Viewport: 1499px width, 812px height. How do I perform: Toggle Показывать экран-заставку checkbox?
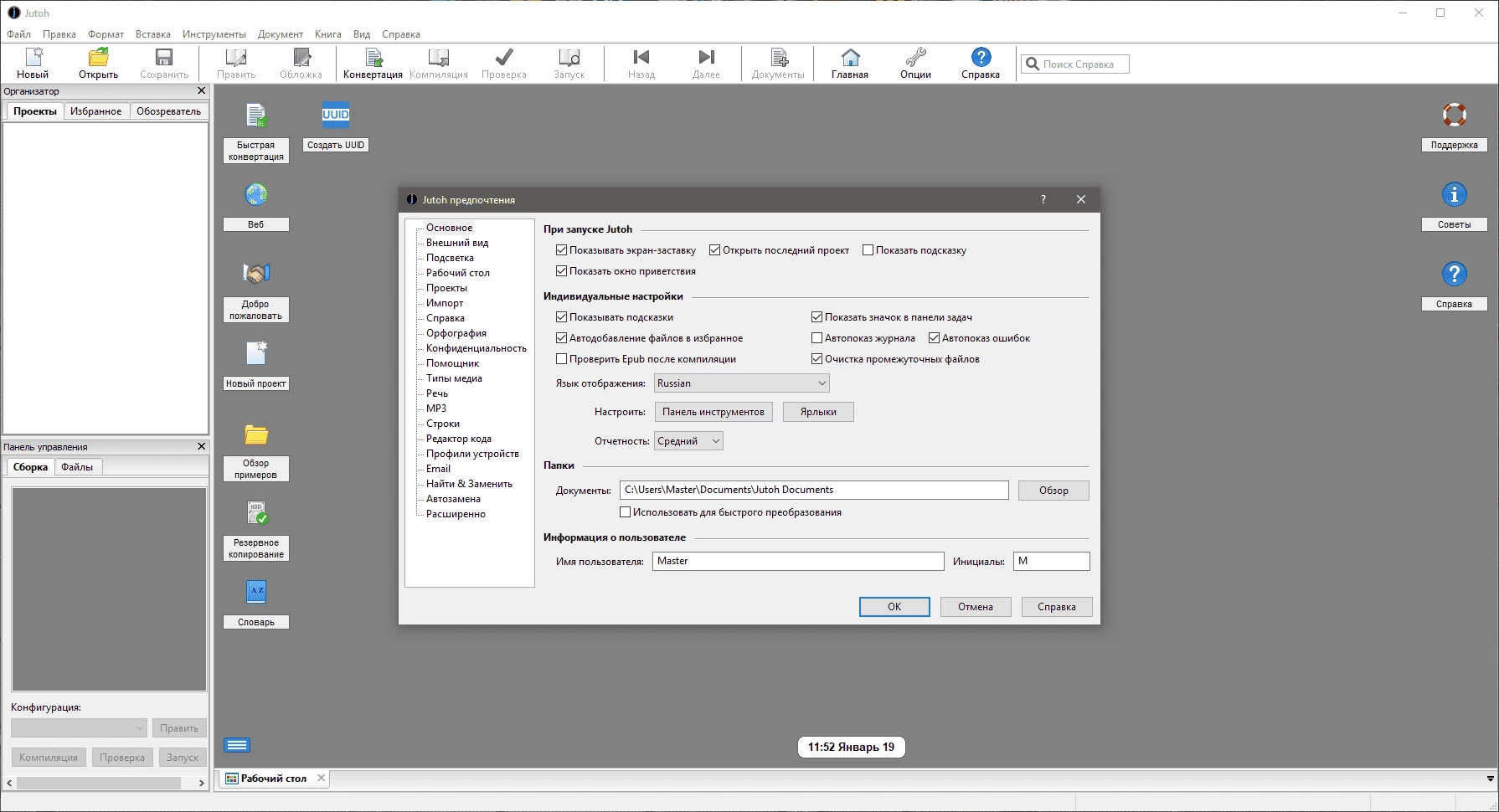562,250
